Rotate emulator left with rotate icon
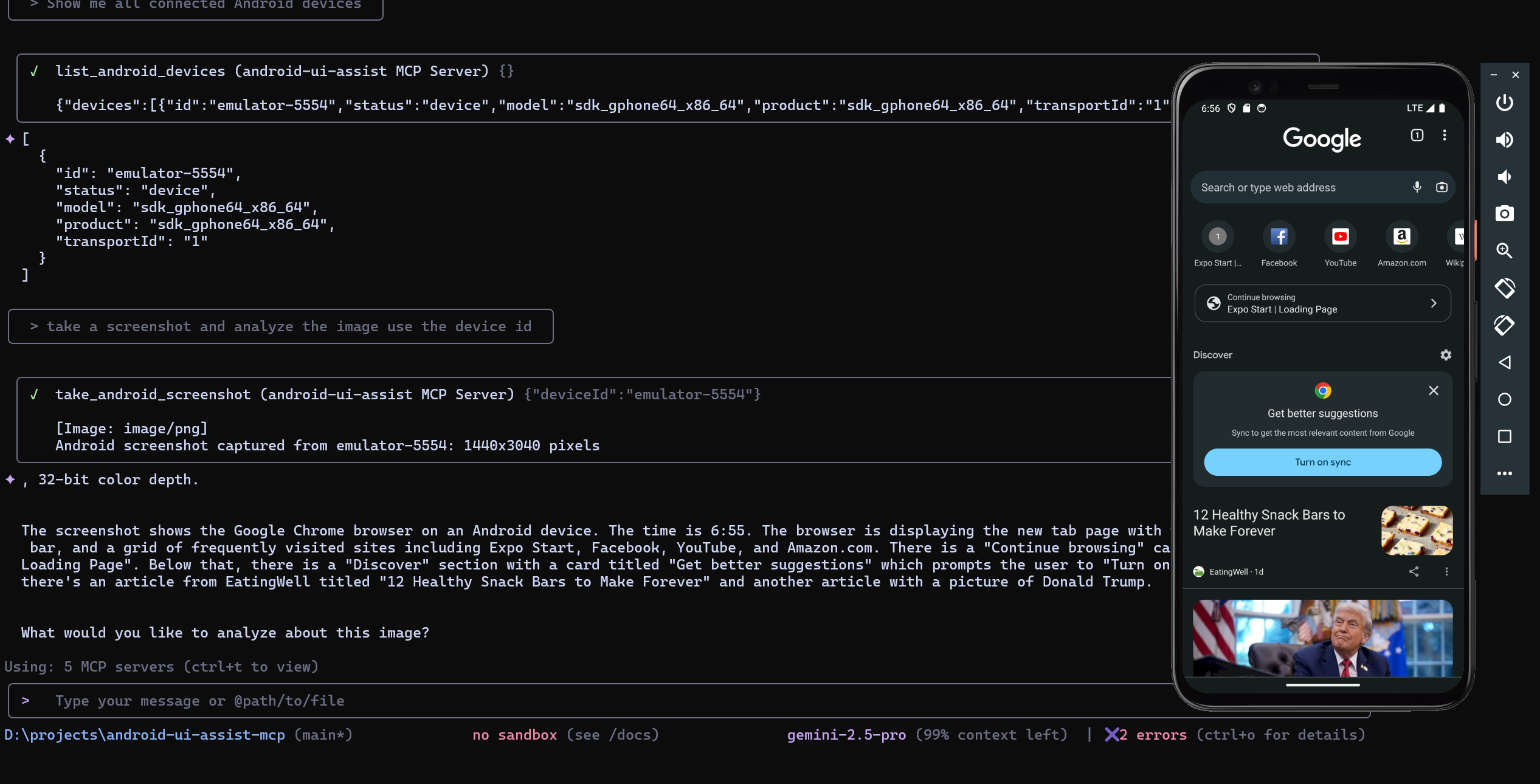This screenshot has width=1540, height=784. pyautogui.click(x=1504, y=288)
